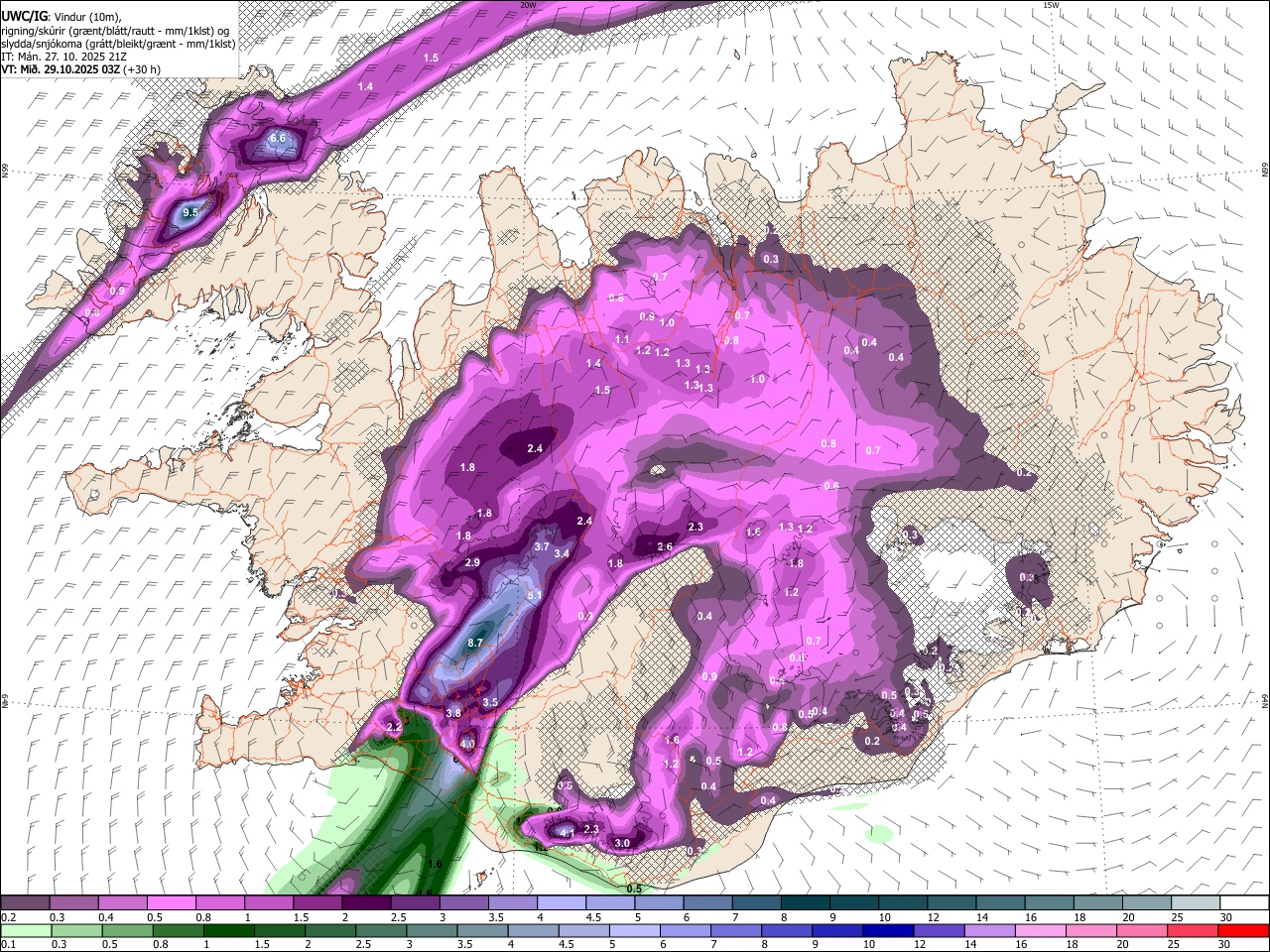Viewport: 1270px width, 952px height.
Task: Click the 3.8 value on the map
Action: coord(453,713)
